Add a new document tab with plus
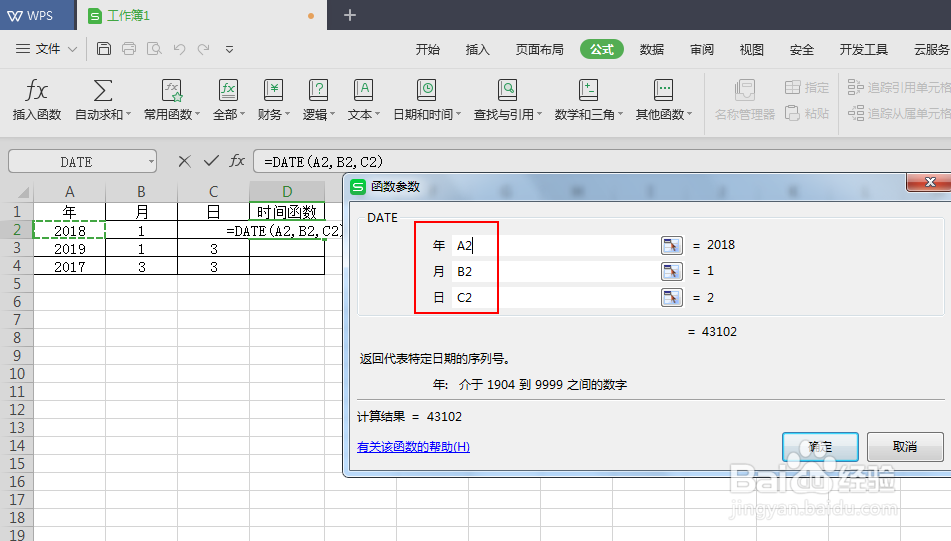This screenshot has height=541, width=951. (350, 15)
